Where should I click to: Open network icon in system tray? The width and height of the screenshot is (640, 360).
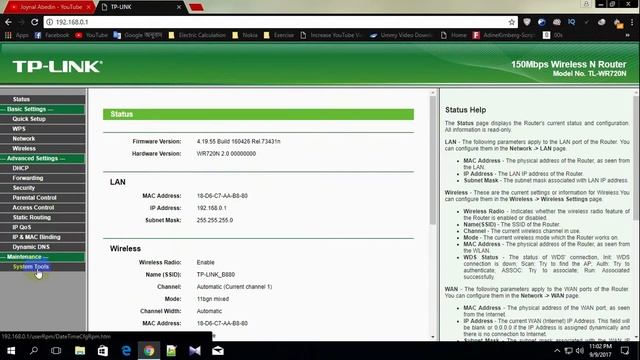point(568,351)
